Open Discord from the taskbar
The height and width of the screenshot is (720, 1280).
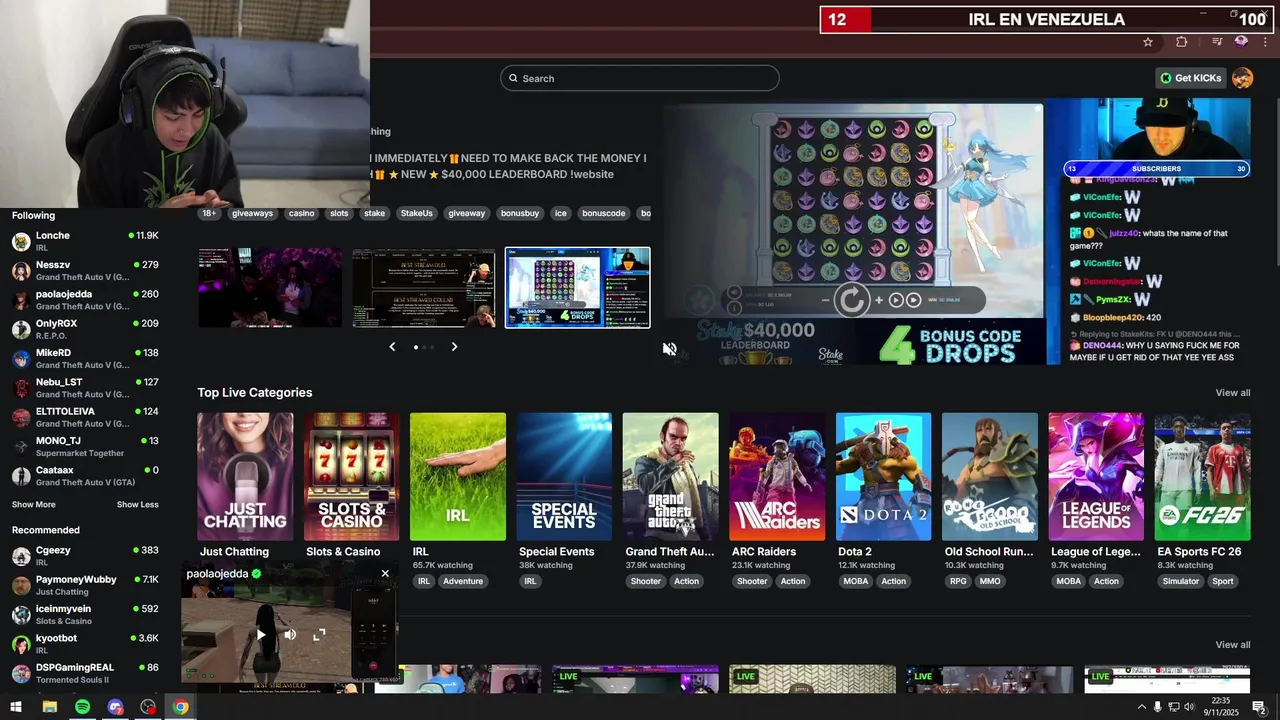115,707
